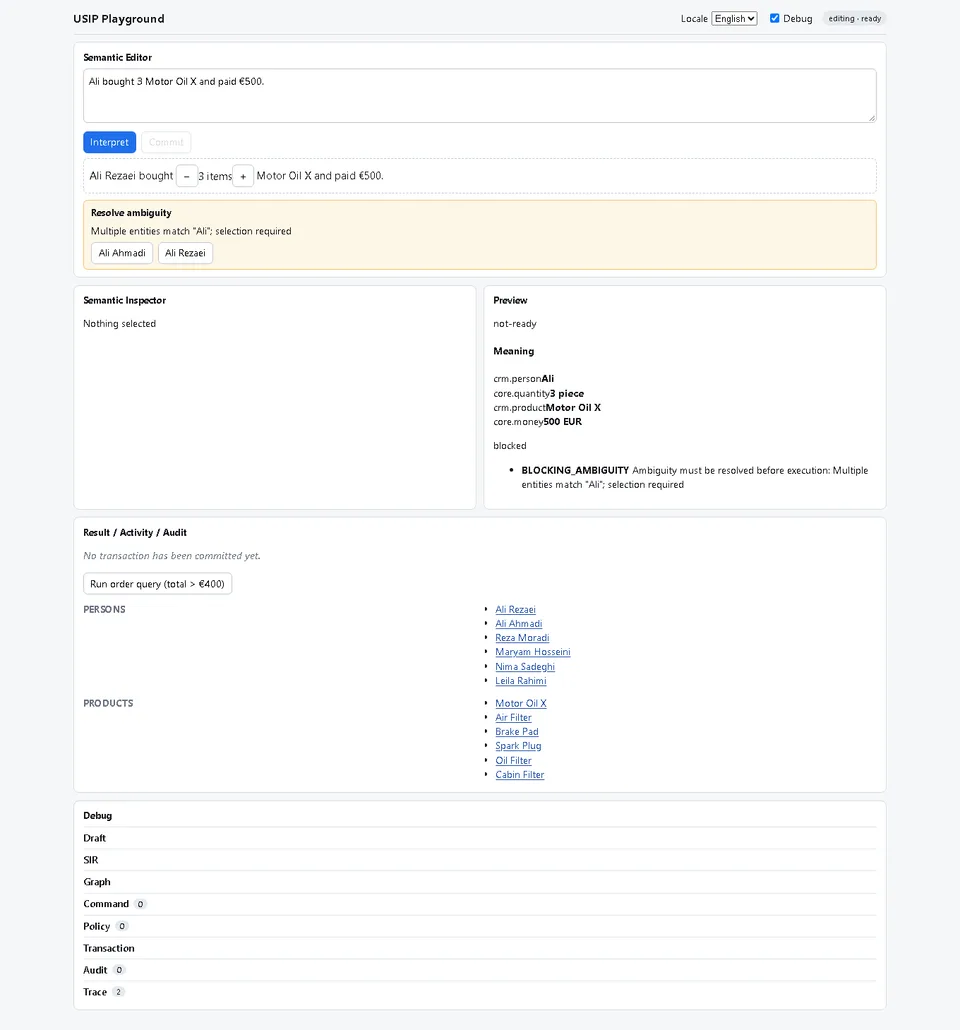
Task: Click the 'editing · ready' status badge
Action: tap(854, 18)
